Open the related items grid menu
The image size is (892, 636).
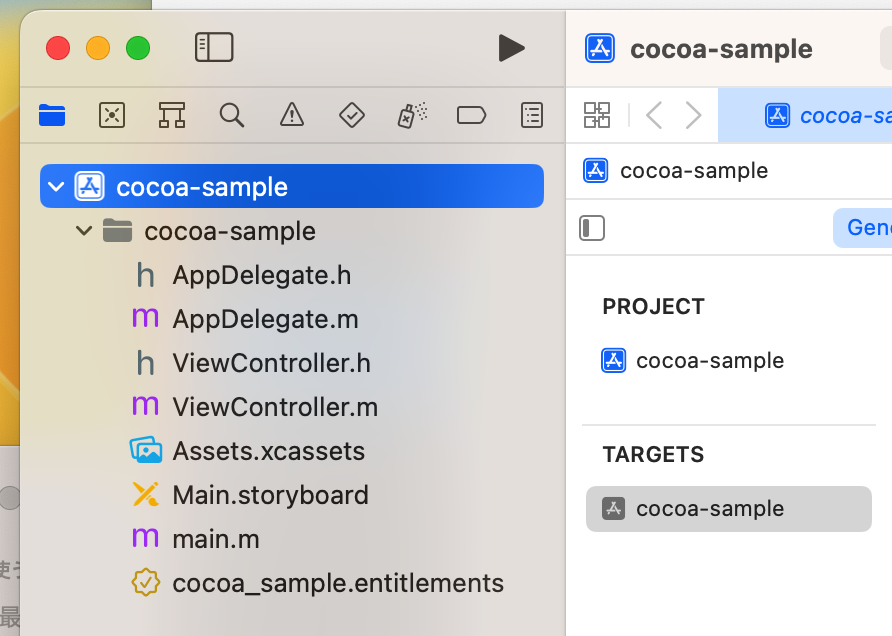click(x=596, y=115)
